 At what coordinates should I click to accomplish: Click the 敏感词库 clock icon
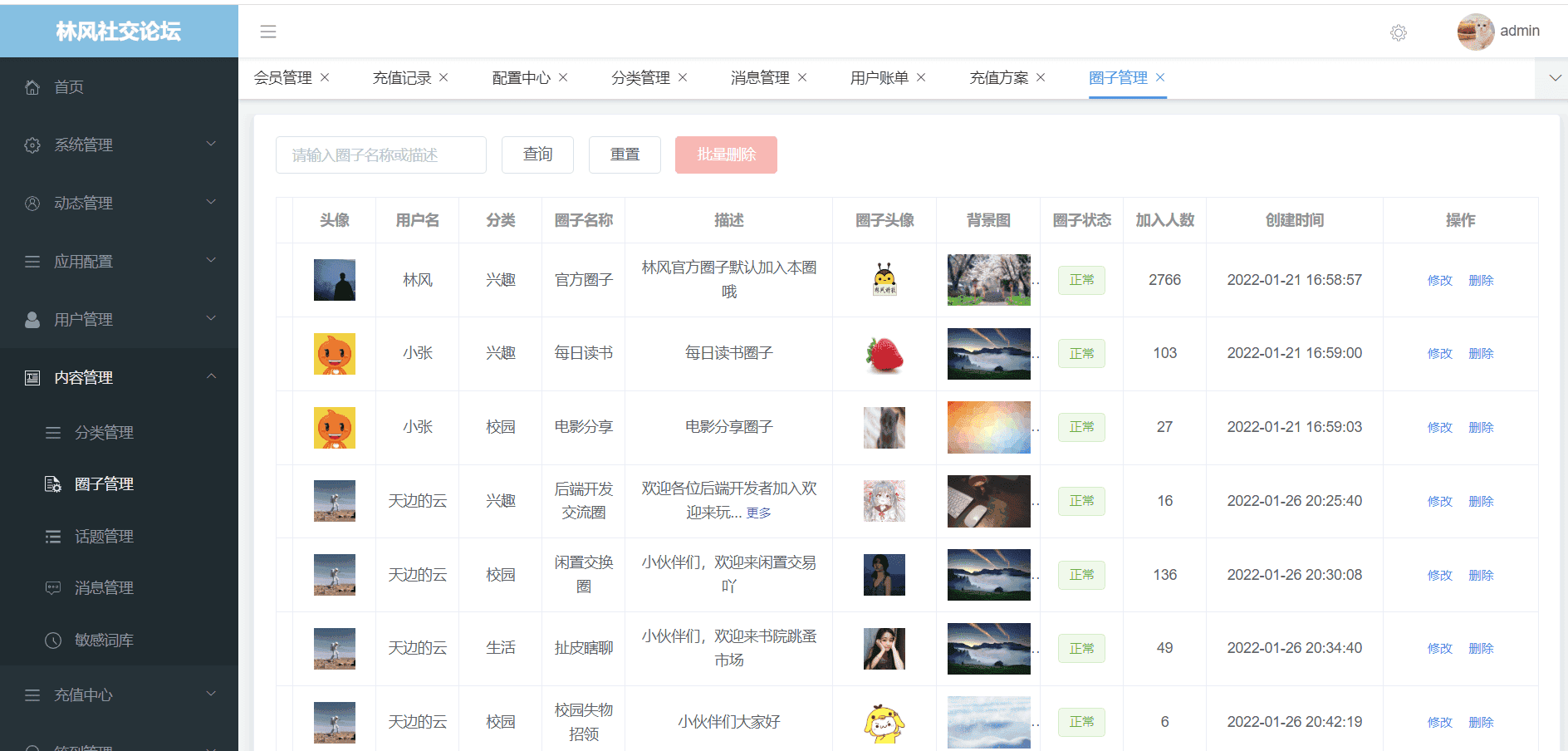(52, 640)
